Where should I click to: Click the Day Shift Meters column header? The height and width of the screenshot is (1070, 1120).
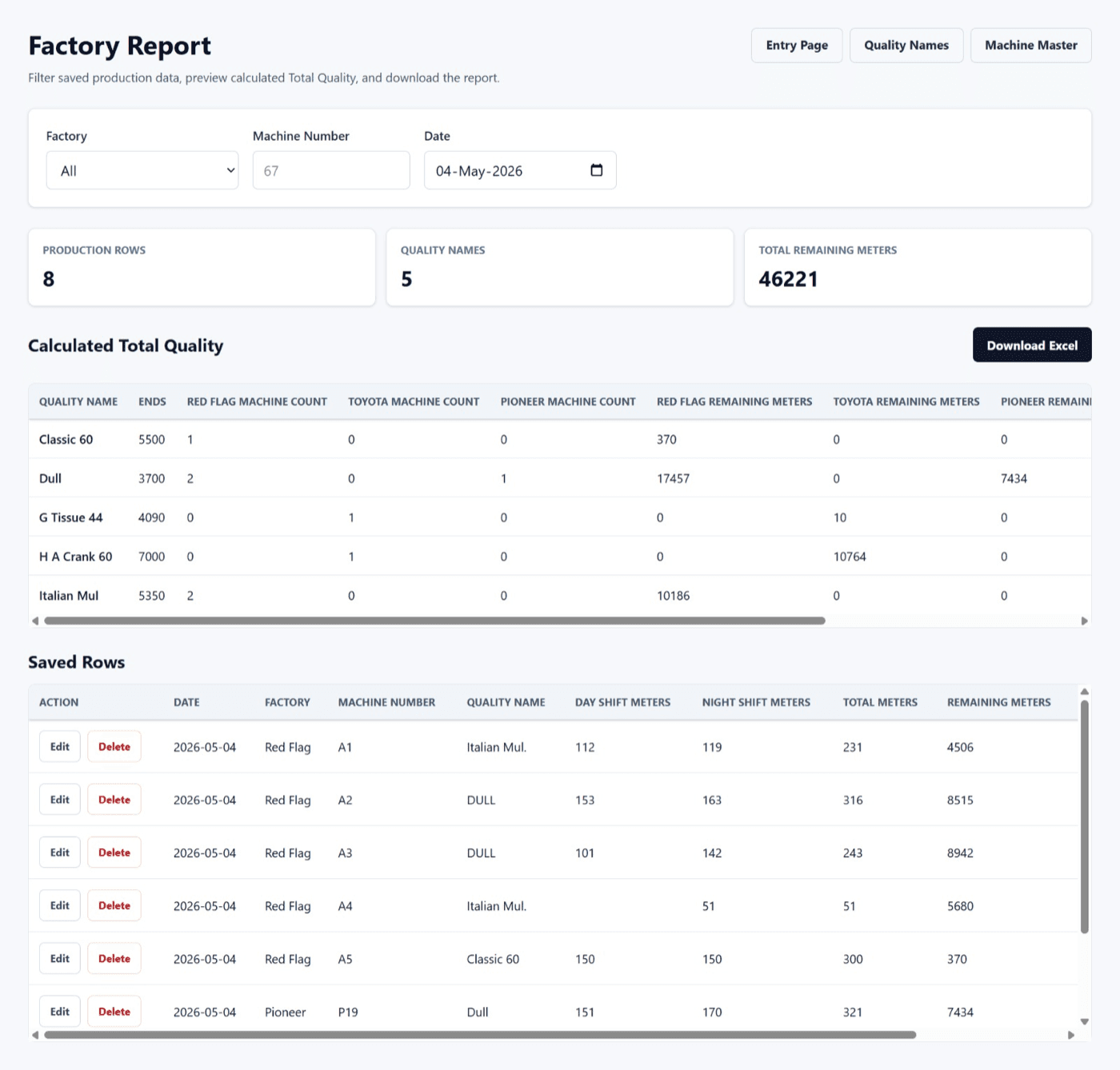(622, 702)
